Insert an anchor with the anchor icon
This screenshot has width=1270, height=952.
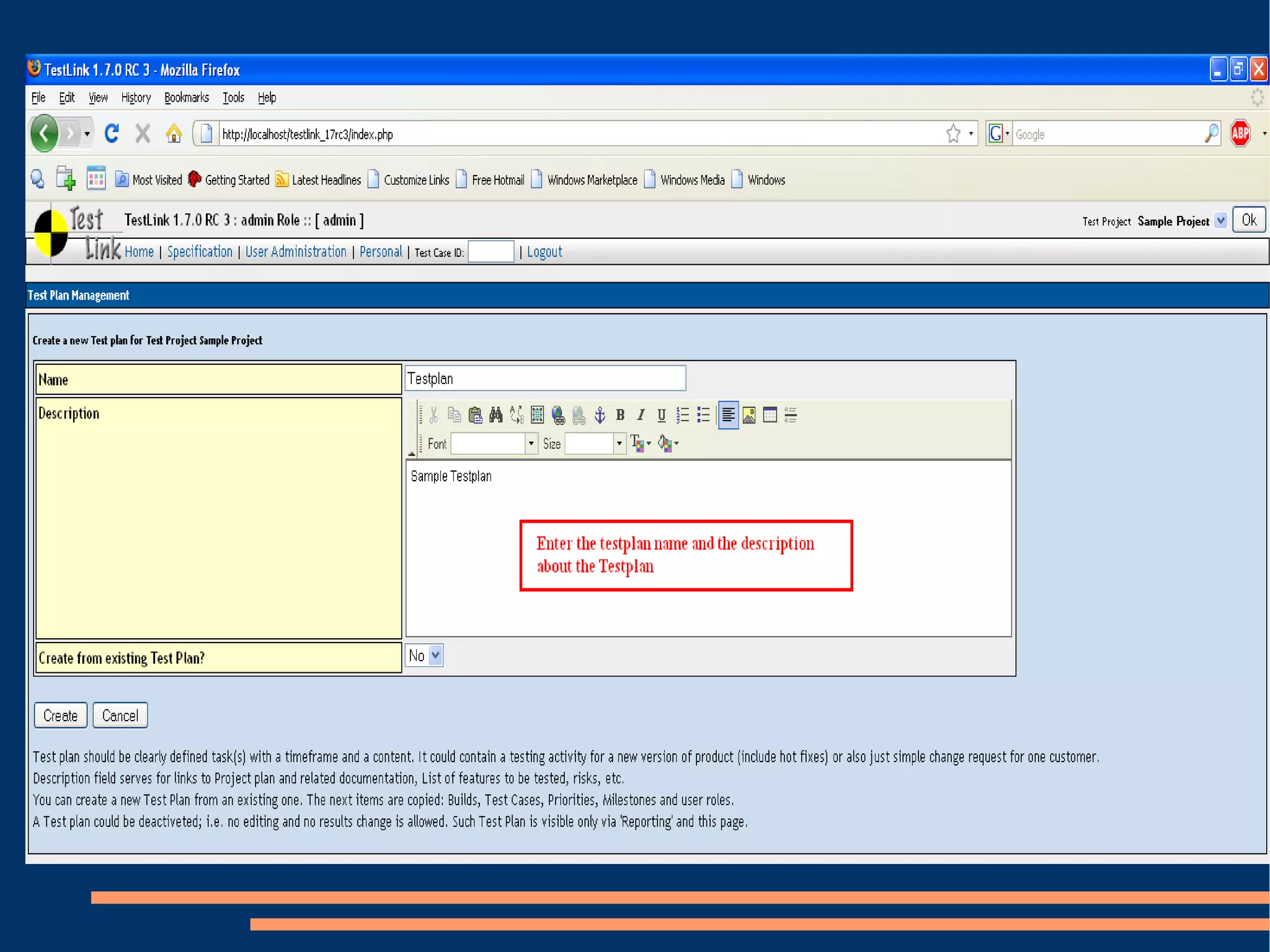coord(600,415)
